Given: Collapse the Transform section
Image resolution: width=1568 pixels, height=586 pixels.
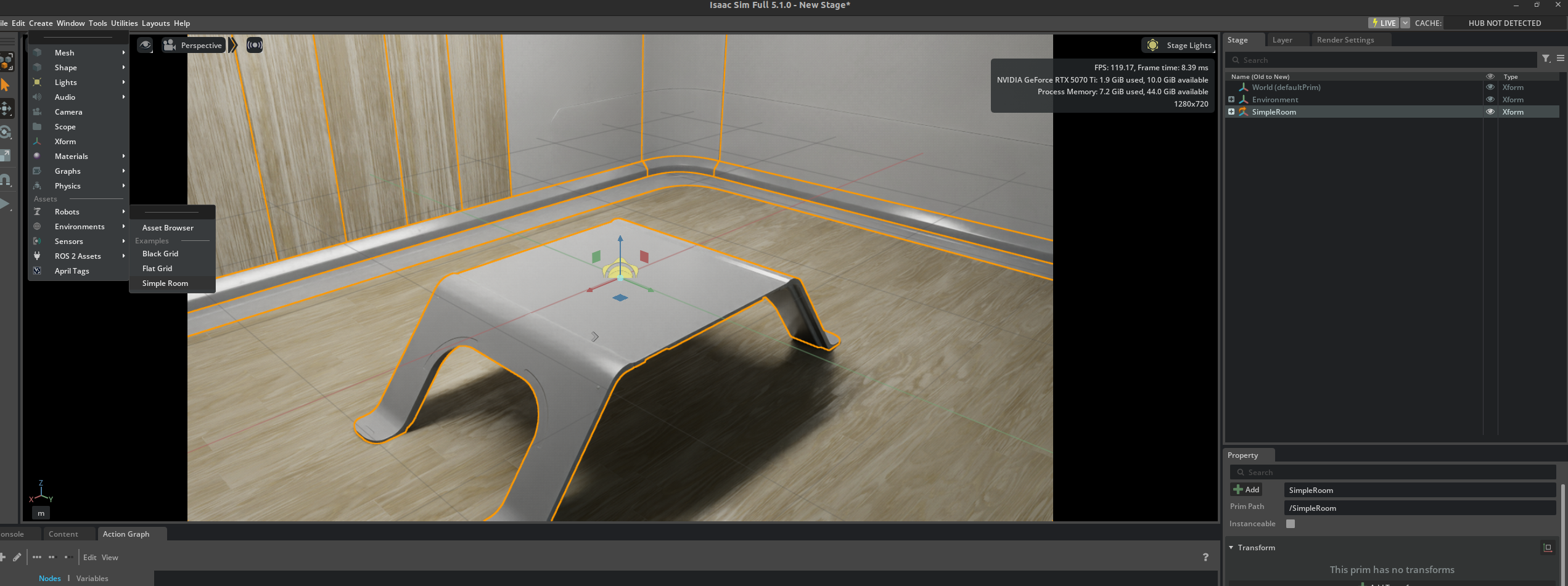Looking at the screenshot, I should pos(1231,547).
